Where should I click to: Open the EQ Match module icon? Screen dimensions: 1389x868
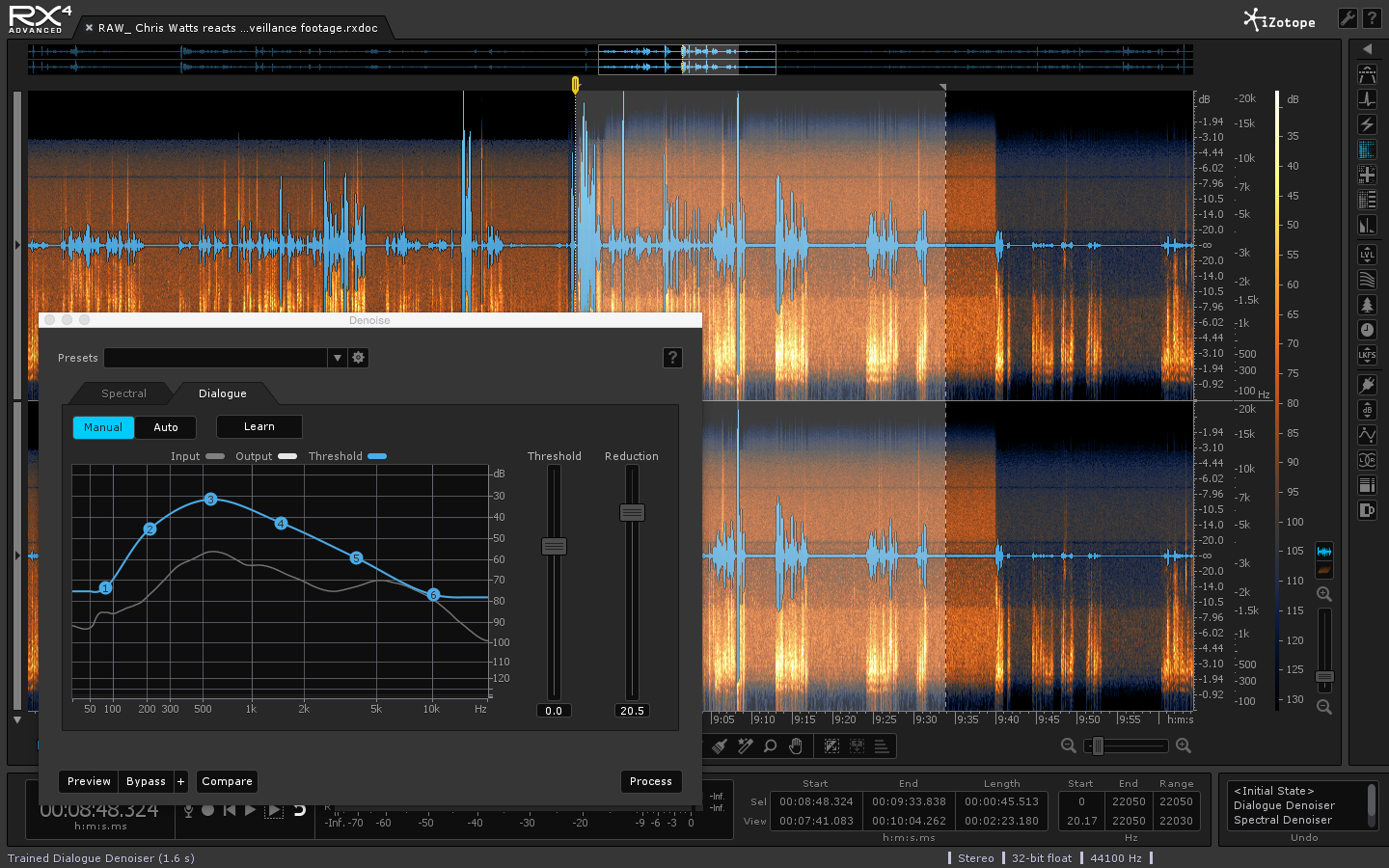pyautogui.click(x=1367, y=280)
